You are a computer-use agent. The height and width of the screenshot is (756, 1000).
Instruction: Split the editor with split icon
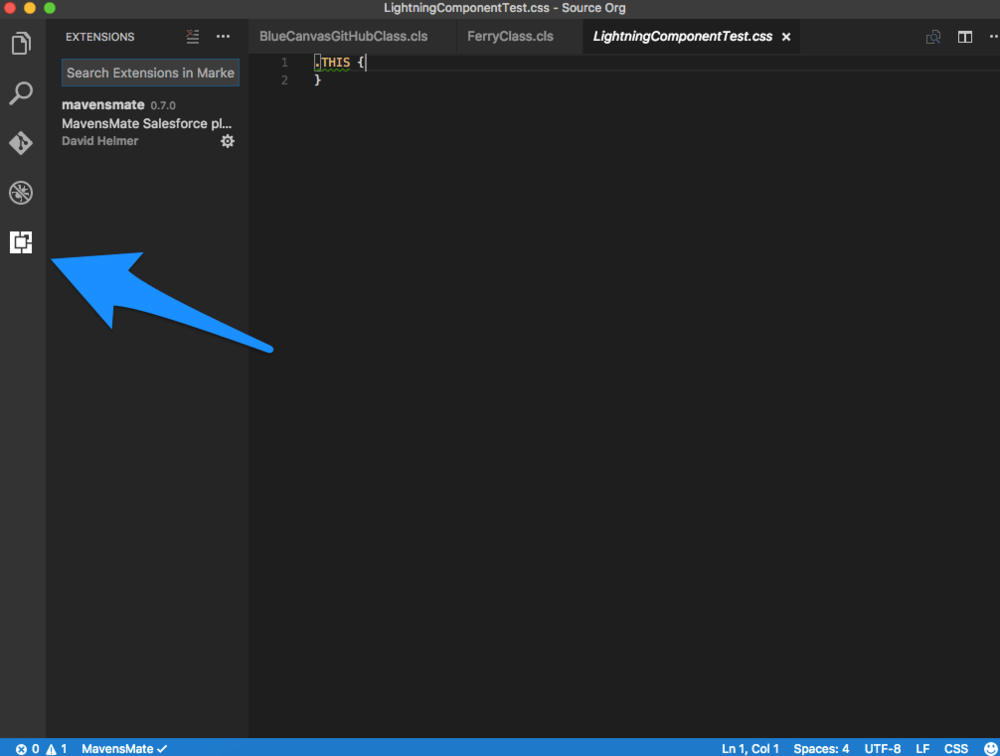click(965, 37)
